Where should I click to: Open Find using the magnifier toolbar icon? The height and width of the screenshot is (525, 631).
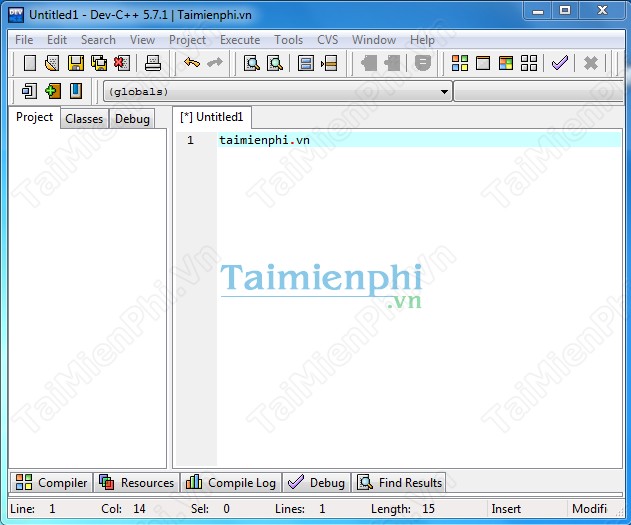click(251, 63)
